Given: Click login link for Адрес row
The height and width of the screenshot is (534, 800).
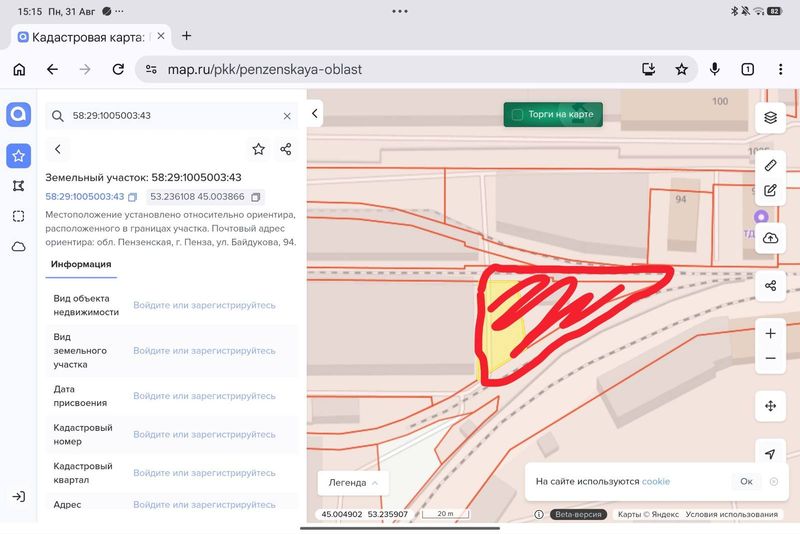Looking at the screenshot, I should [x=204, y=504].
